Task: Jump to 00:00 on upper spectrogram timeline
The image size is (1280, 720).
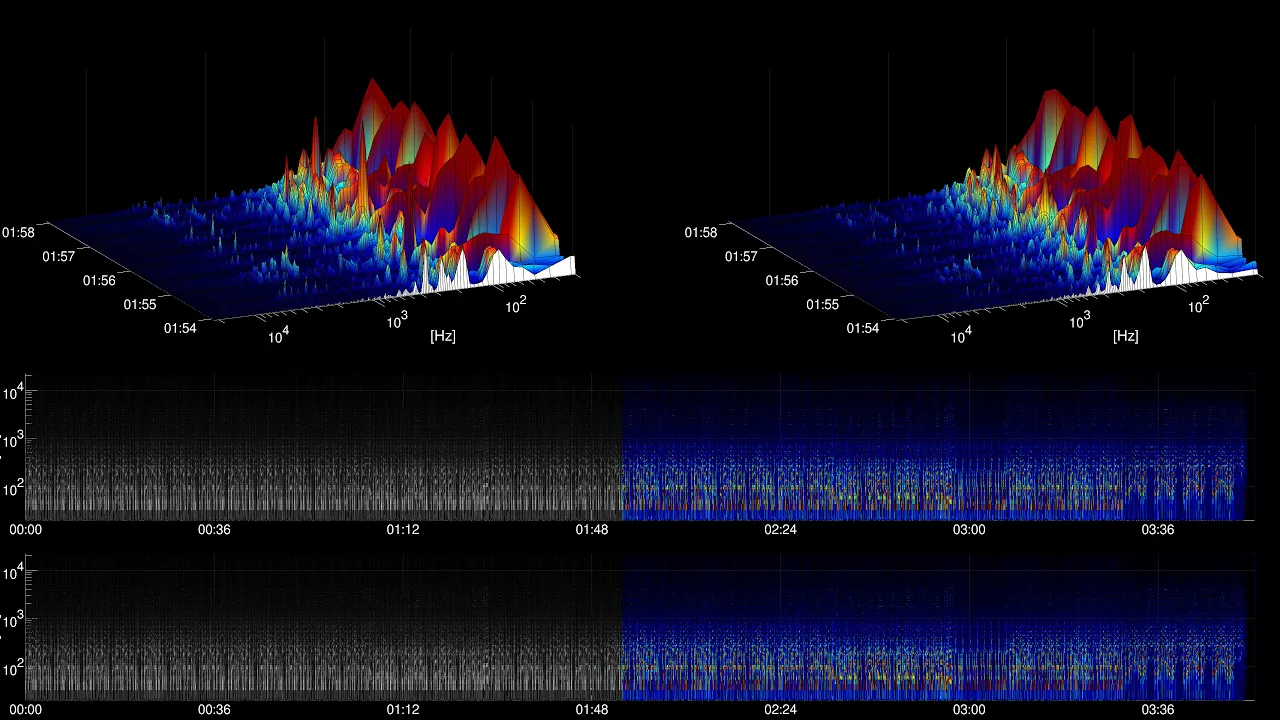Action: [x=26, y=530]
